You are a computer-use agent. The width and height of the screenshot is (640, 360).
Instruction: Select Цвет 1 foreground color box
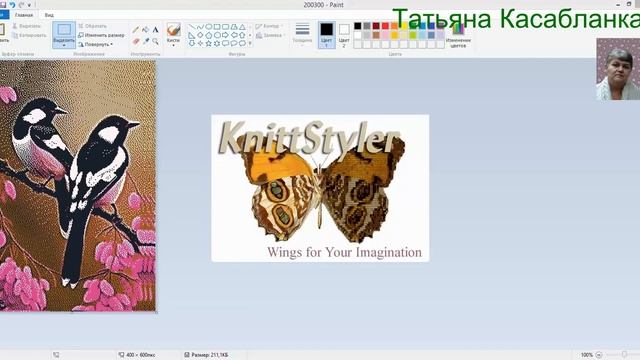coord(327,35)
